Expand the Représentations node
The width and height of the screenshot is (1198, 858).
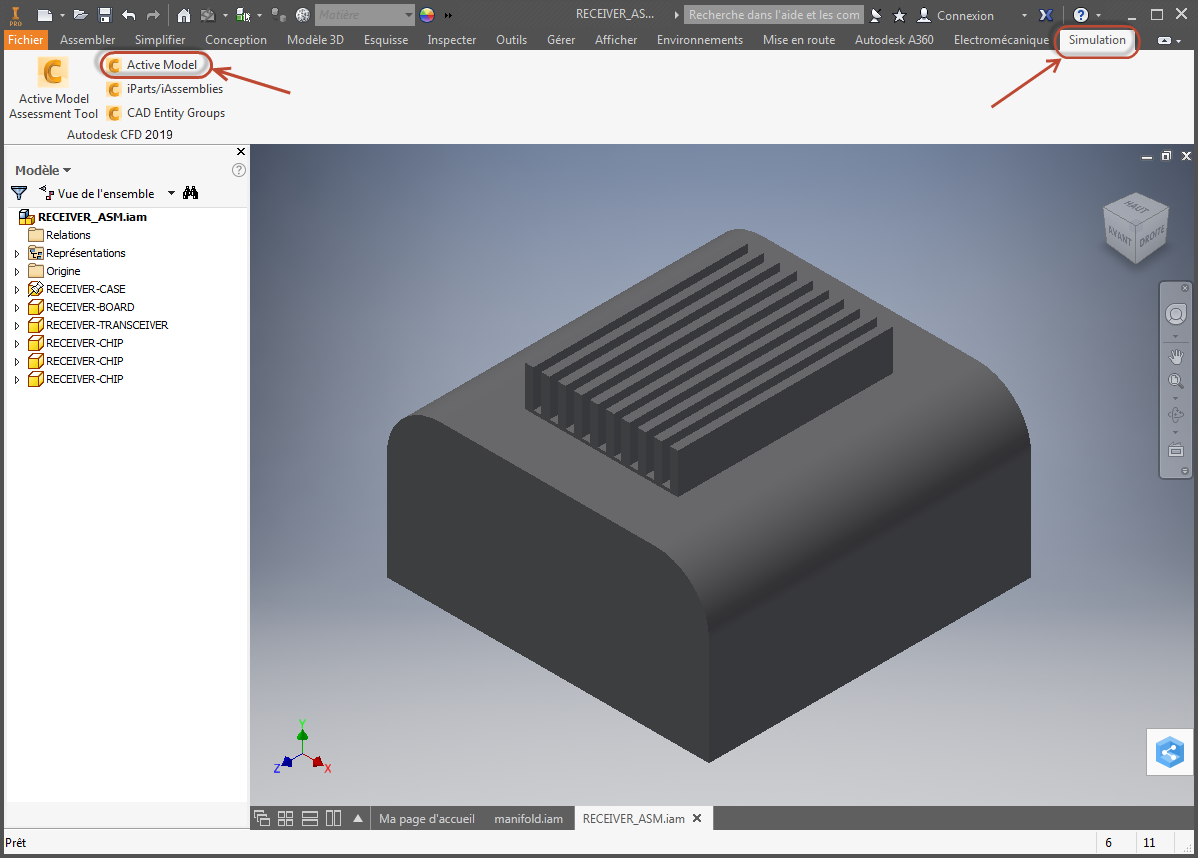point(17,253)
